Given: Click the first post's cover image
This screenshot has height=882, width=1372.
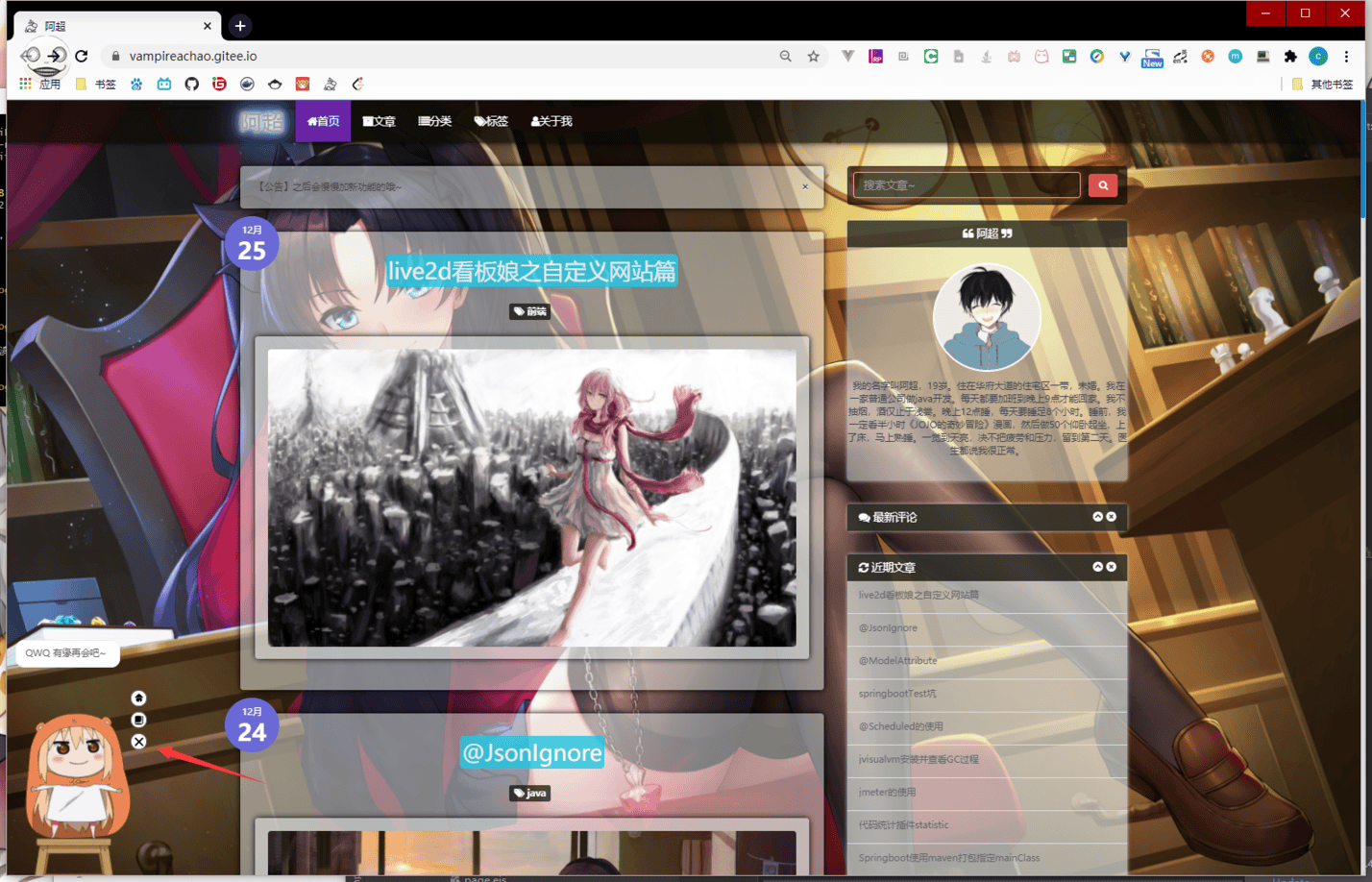Looking at the screenshot, I should tap(531, 497).
